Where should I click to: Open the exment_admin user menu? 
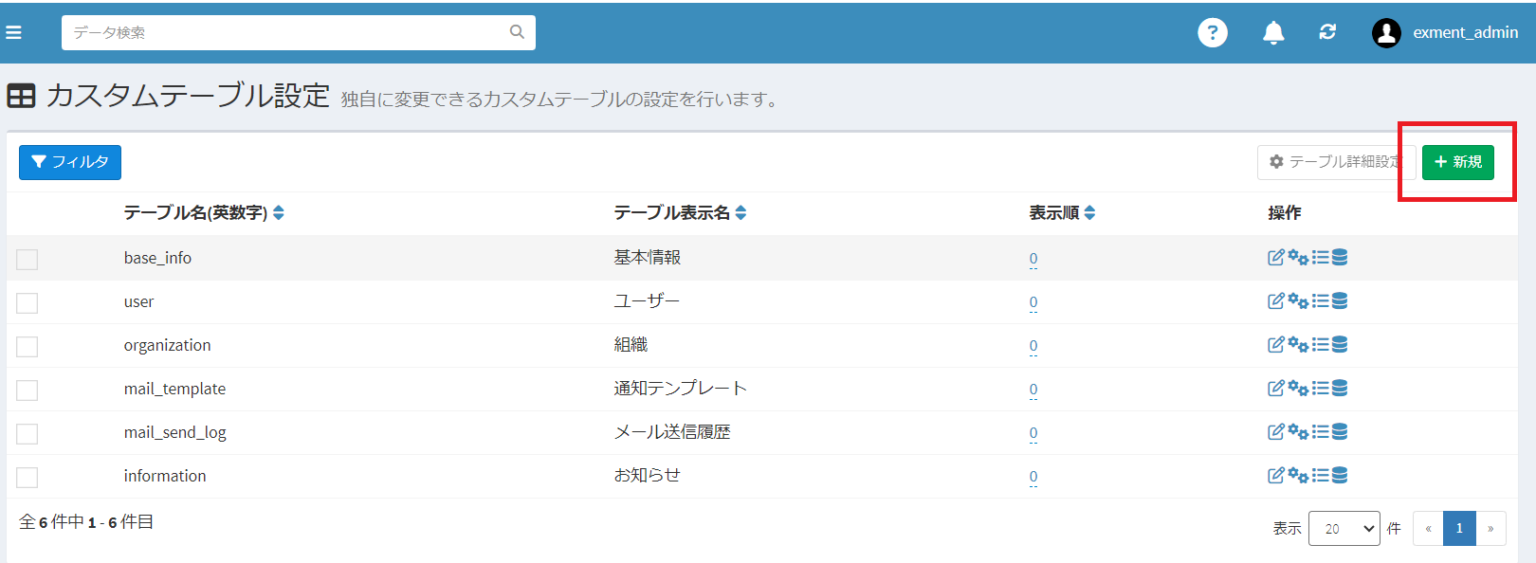point(1445,32)
